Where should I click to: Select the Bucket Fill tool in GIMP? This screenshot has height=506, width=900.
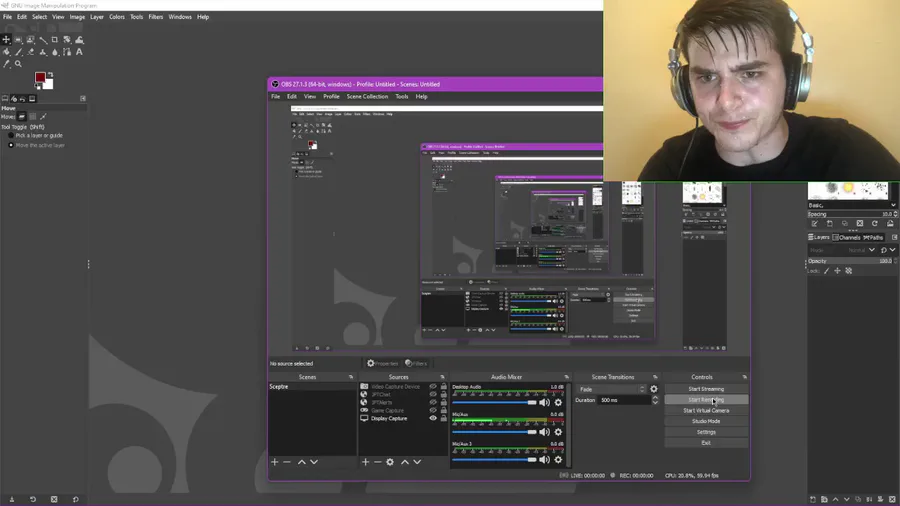6,52
